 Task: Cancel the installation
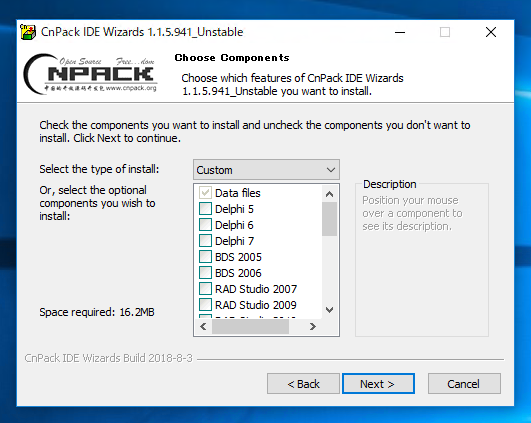pos(464,384)
